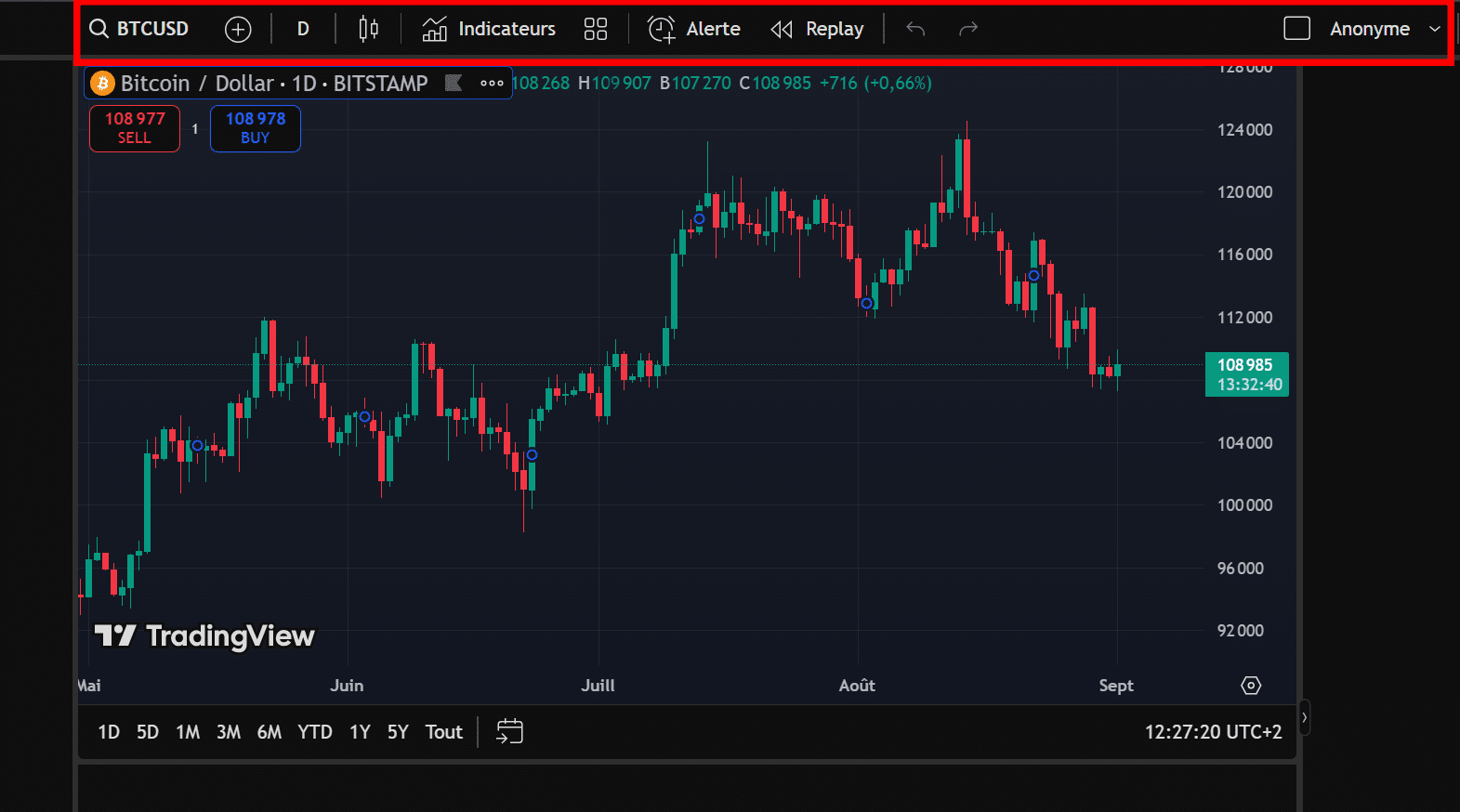This screenshot has width=1460, height=812.
Task: Select the YTD date range tab
Action: (x=314, y=732)
